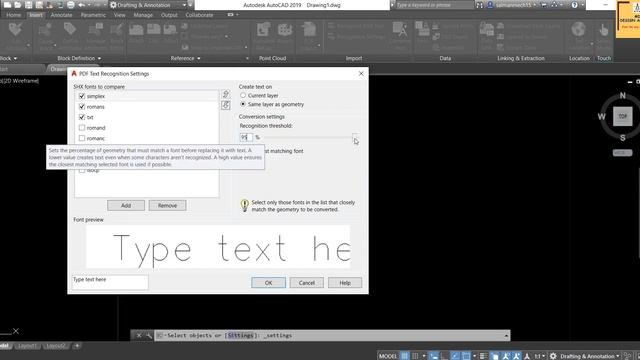The height and width of the screenshot is (360, 640).
Task: Expand the Block panel dropdown arrow
Action: [x=15, y=58]
